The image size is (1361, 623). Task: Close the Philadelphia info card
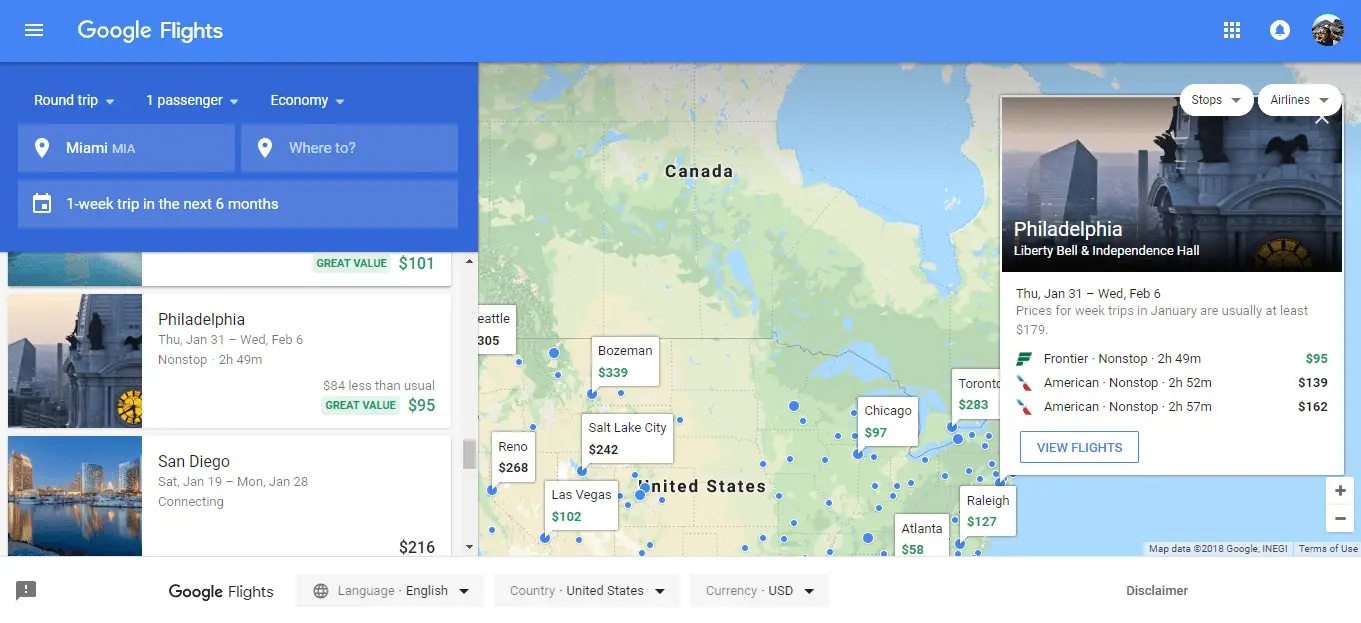click(1322, 118)
